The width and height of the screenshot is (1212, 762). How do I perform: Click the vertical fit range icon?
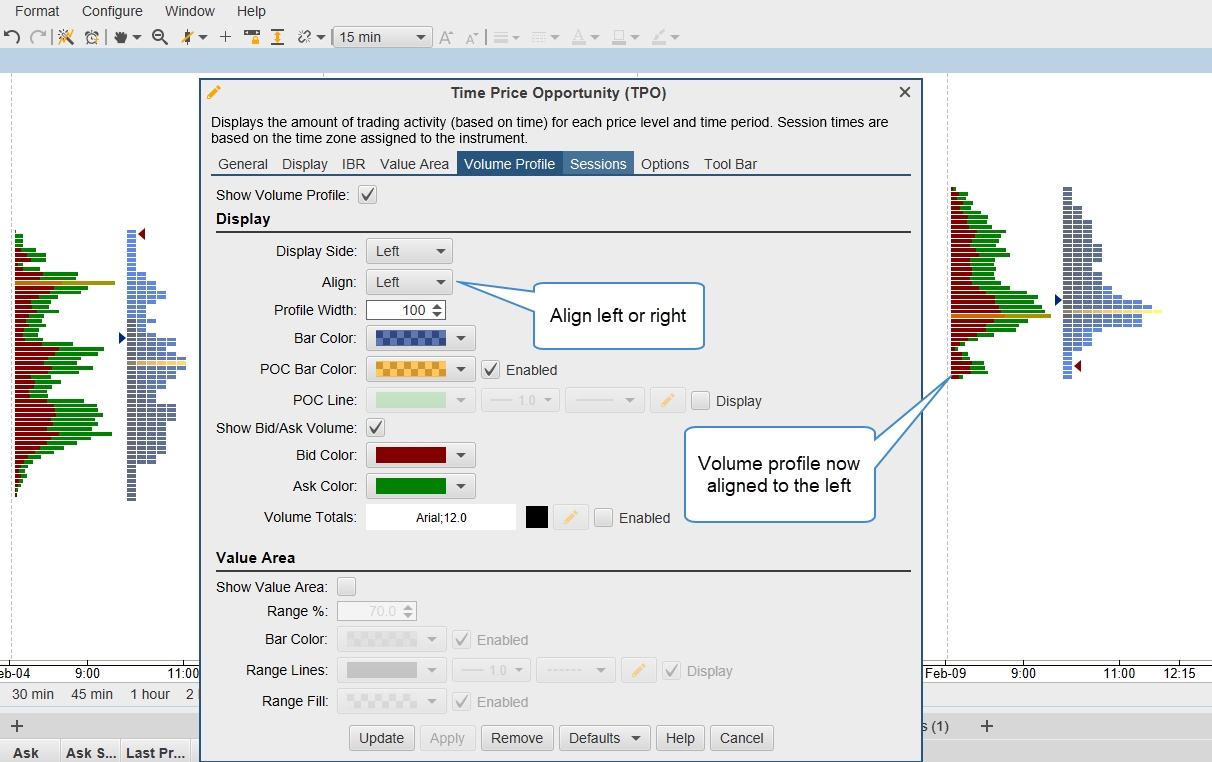tap(277, 37)
